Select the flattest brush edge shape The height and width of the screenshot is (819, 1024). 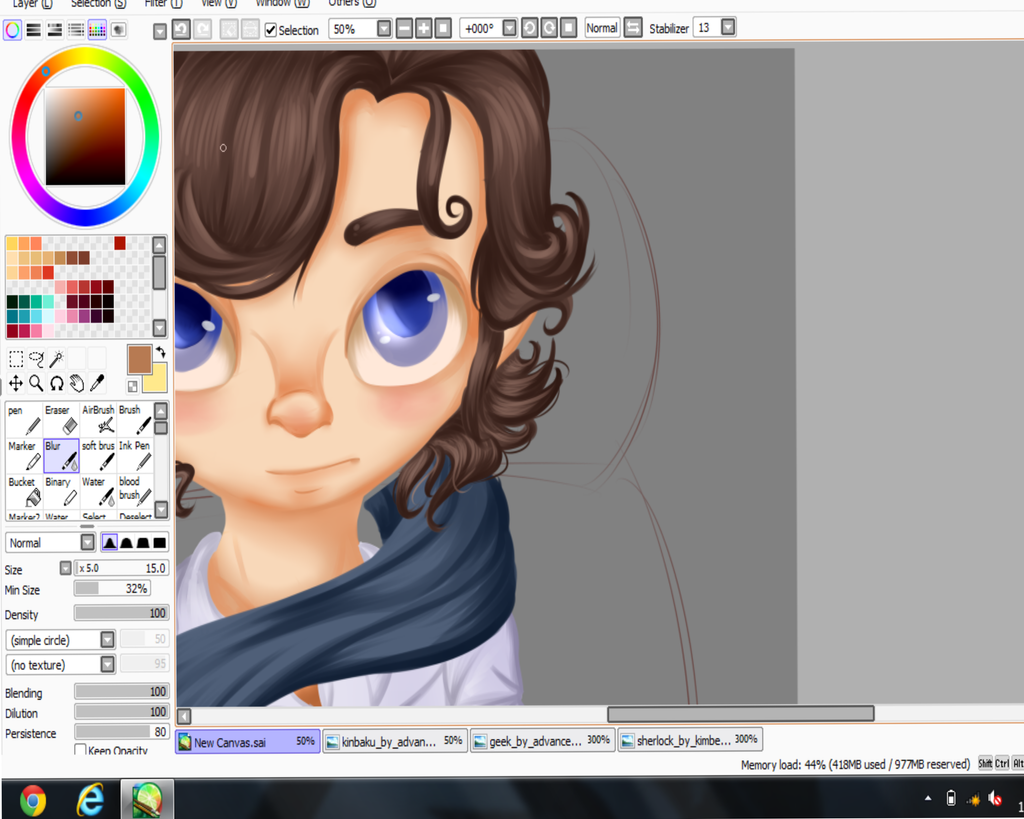(159, 543)
